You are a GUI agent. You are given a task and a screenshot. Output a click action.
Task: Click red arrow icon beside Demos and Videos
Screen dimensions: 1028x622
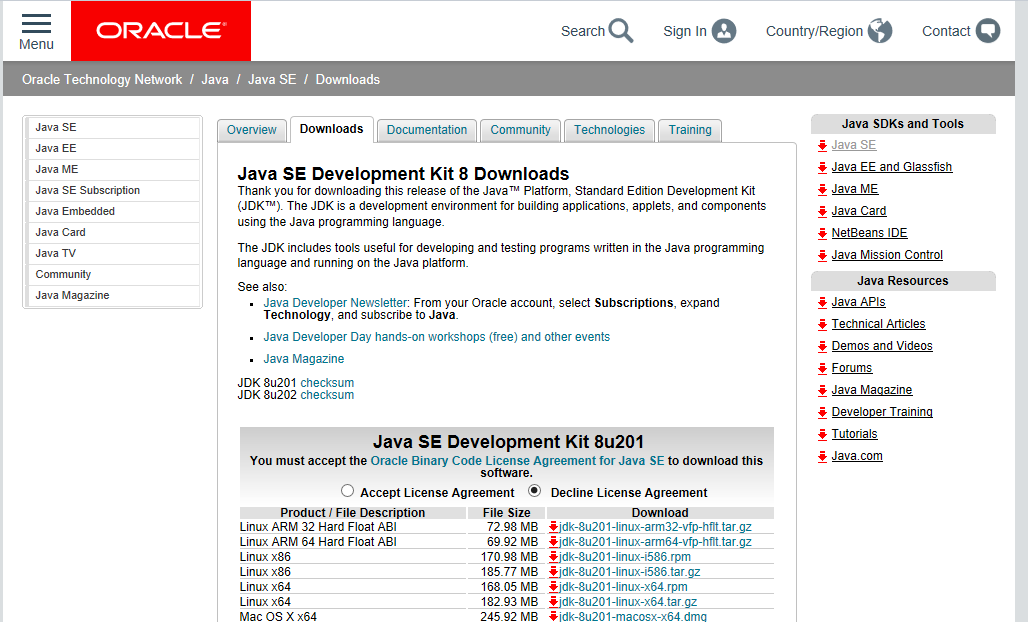(822, 347)
